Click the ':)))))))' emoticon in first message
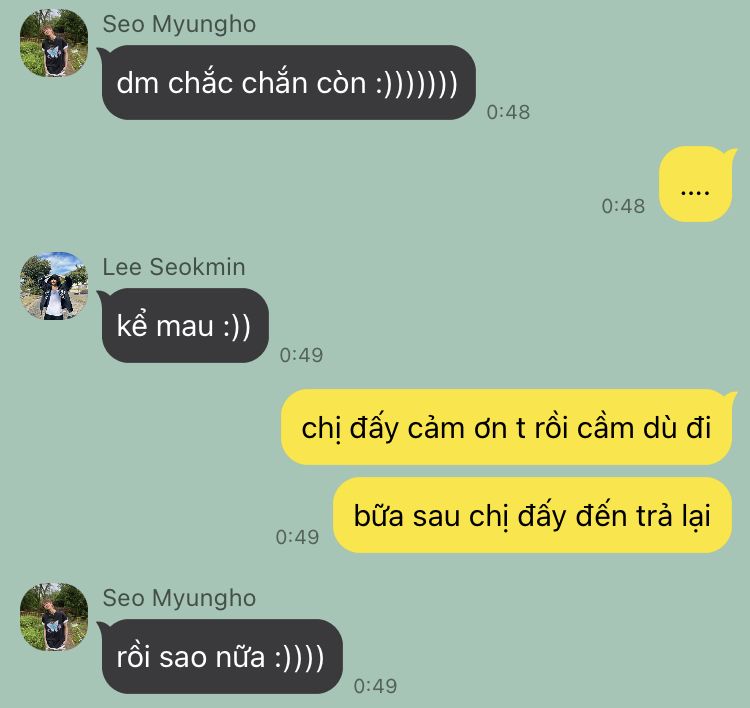Image resolution: width=750 pixels, height=708 pixels. tap(417, 84)
